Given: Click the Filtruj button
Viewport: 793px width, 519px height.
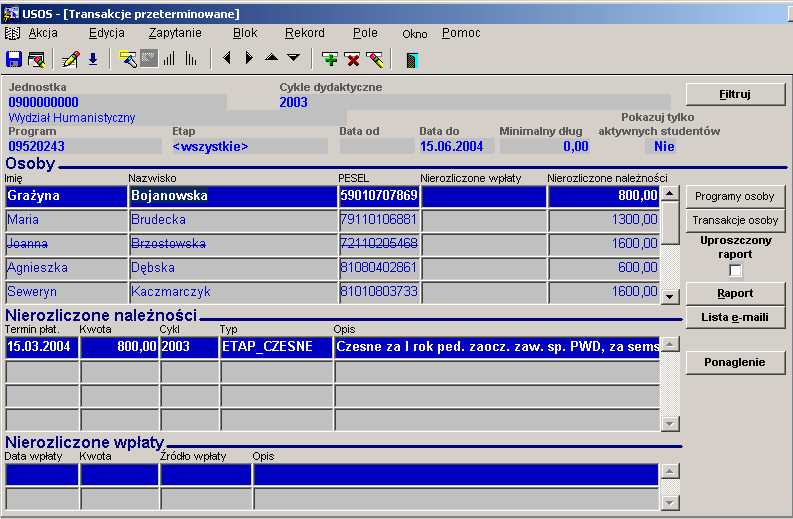Looking at the screenshot, I should 735,94.
